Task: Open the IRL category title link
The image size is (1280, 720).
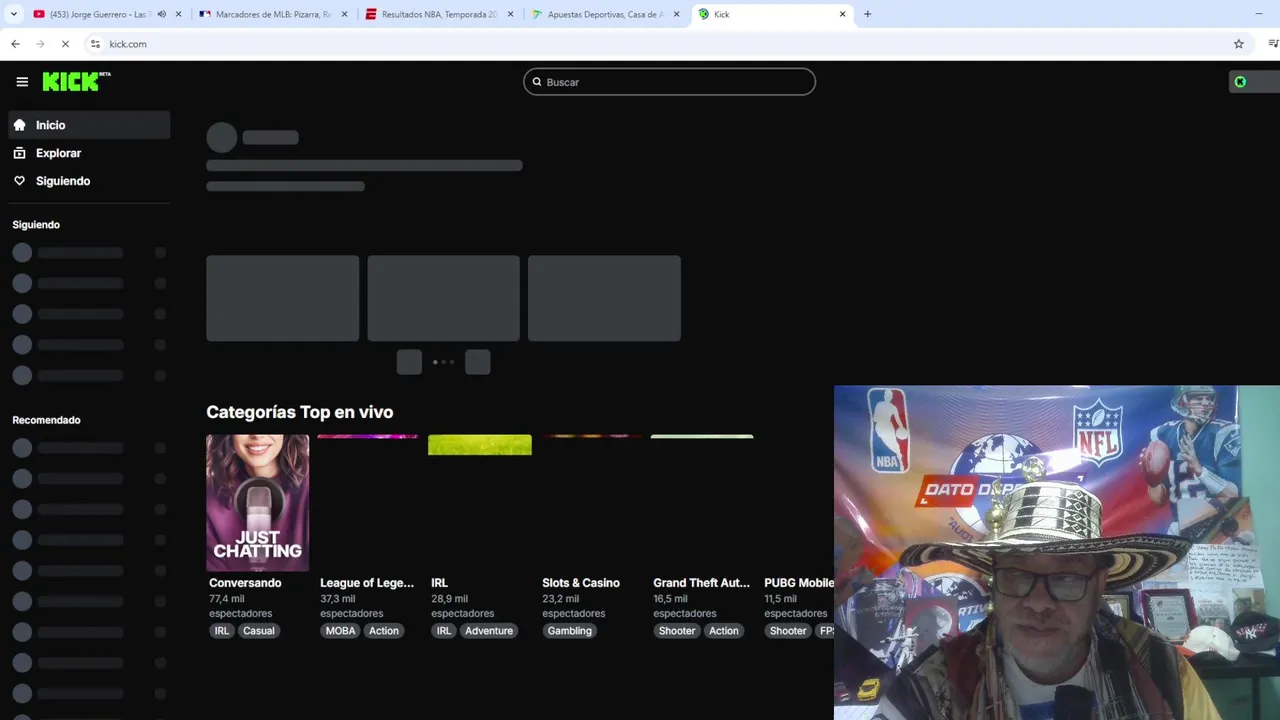Action: tap(439, 583)
